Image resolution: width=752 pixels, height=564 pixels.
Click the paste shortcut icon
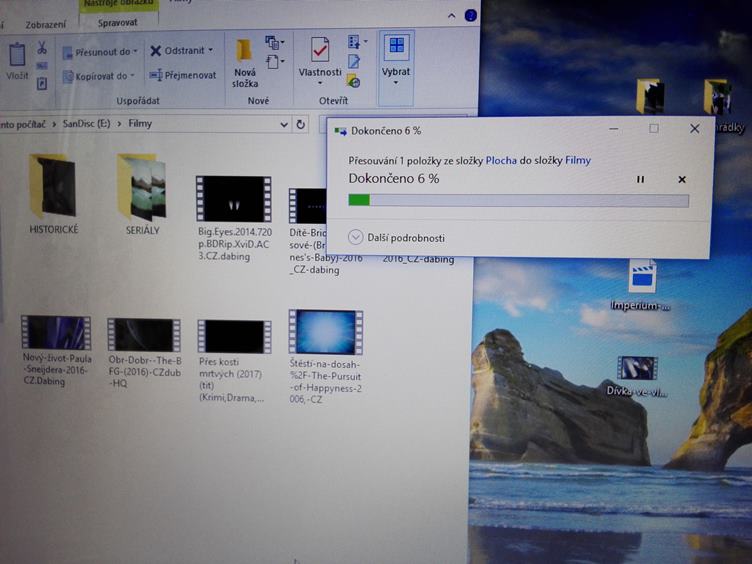[42, 84]
